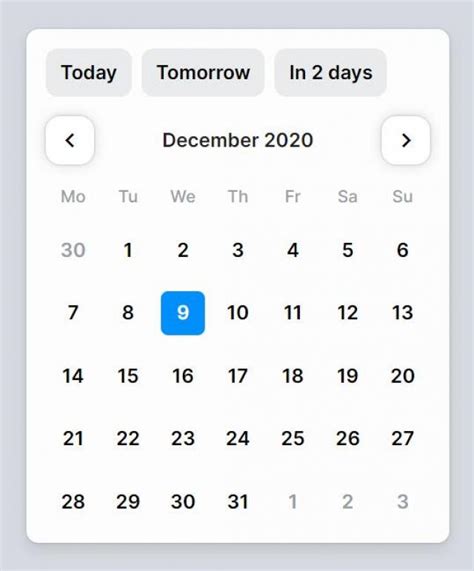This screenshot has width=474, height=571.
Task: Pick Saturday December 12
Action: coord(348,313)
